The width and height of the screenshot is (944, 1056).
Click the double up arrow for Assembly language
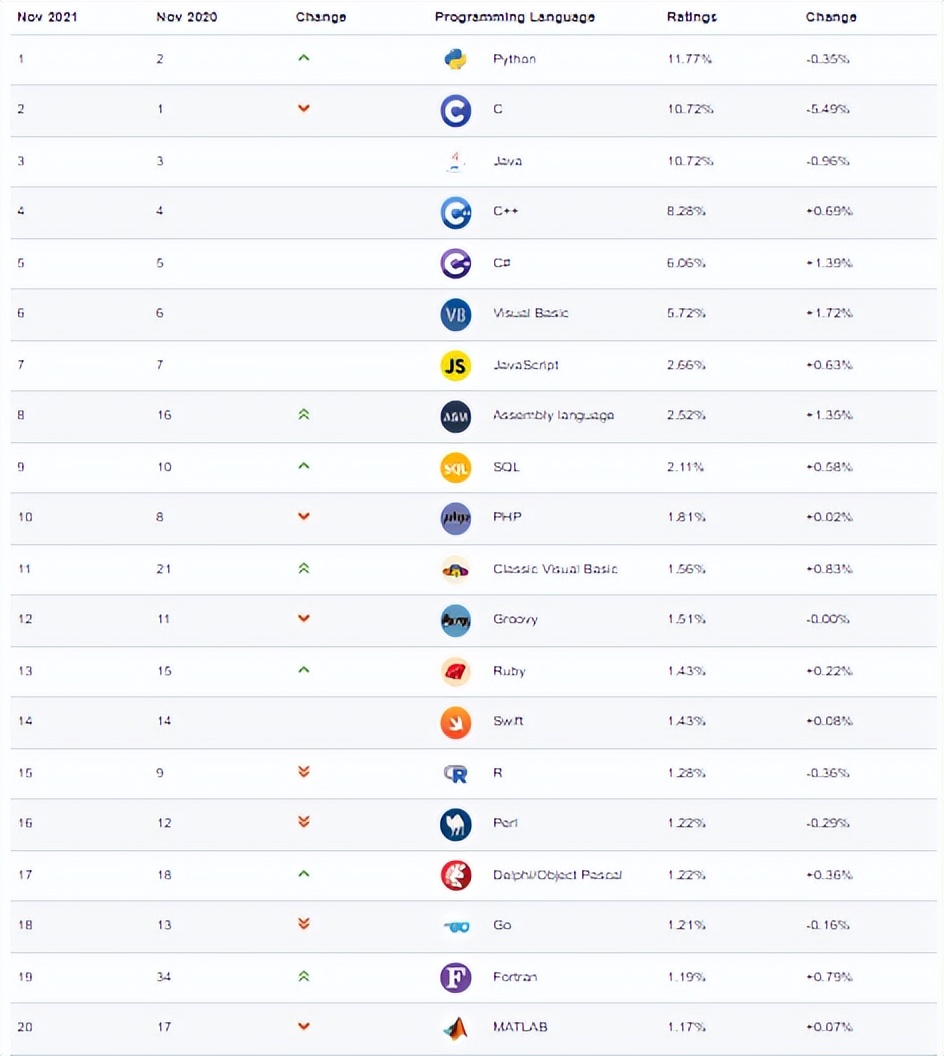[304, 414]
